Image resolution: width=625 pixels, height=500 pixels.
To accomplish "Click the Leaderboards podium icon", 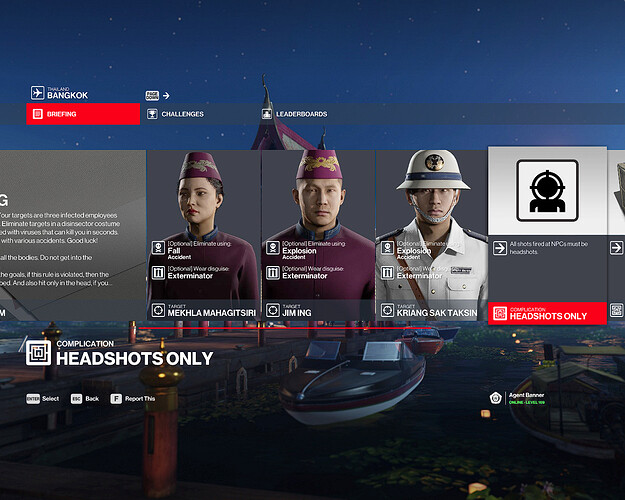I will tap(267, 114).
